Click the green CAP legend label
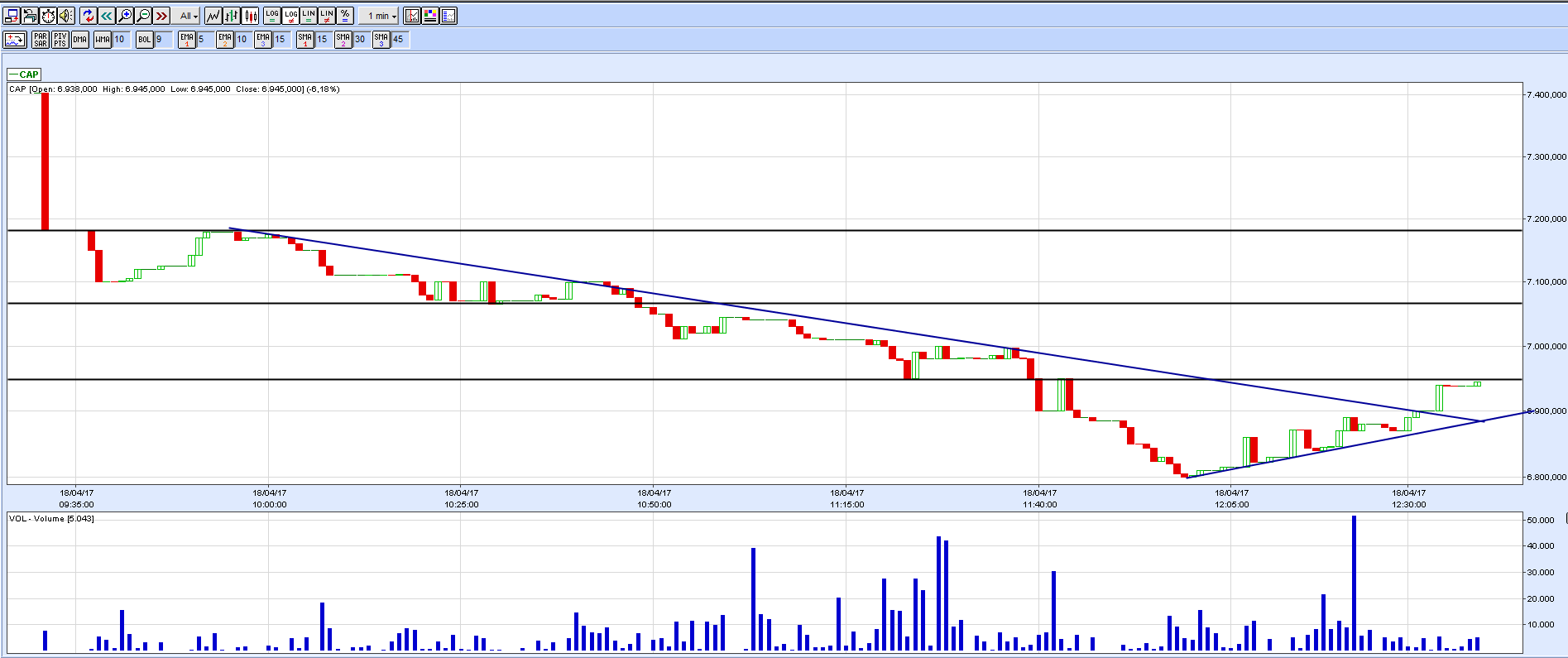 click(x=24, y=74)
